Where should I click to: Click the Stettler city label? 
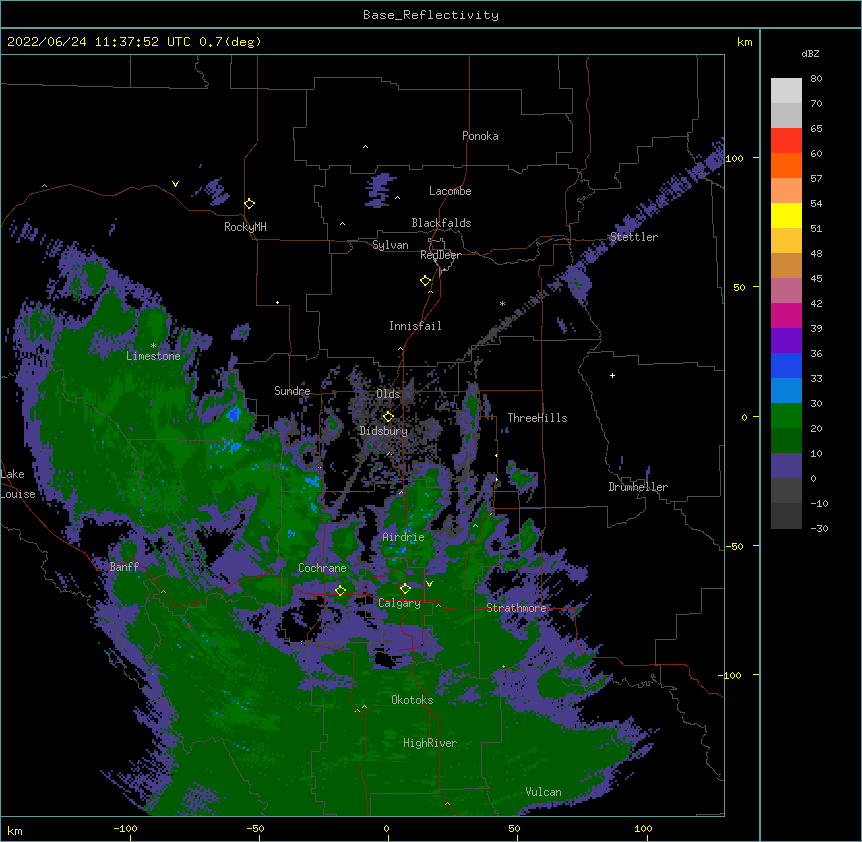(x=633, y=237)
